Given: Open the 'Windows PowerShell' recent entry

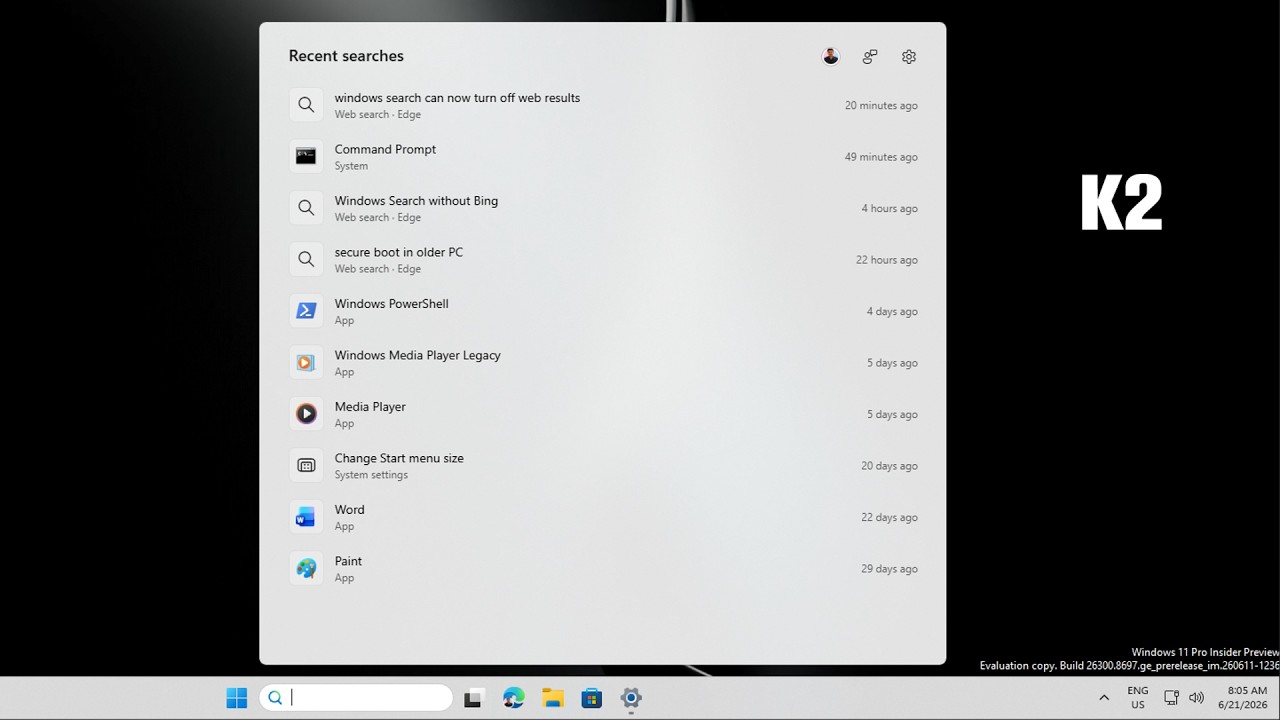Looking at the screenshot, I should 603,311.
